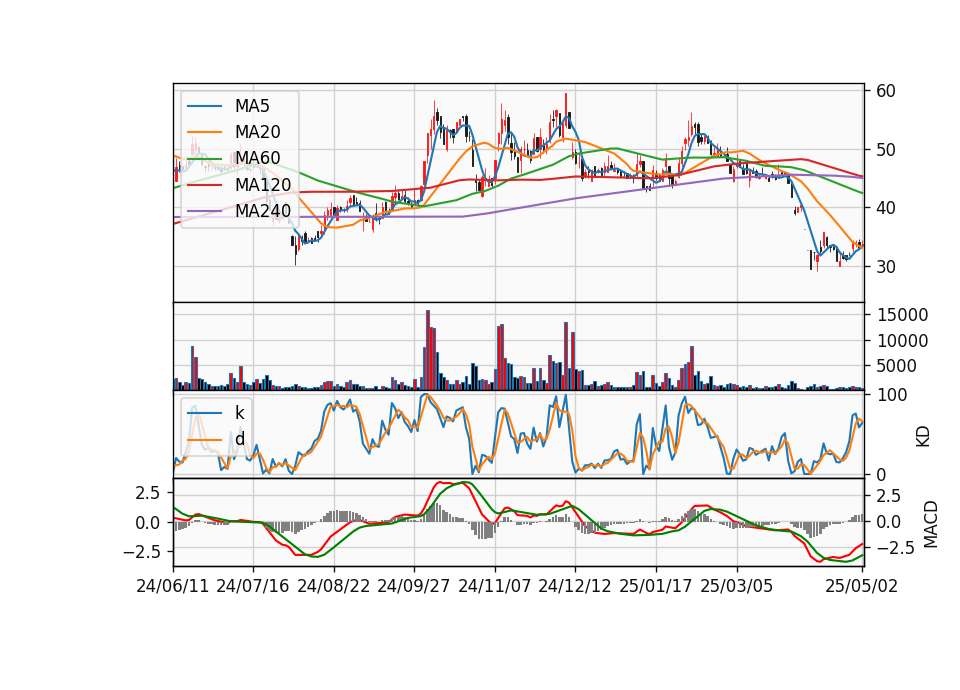This screenshot has height=690, width=960.
Task: Click the MACD axis title
Action: [931, 524]
